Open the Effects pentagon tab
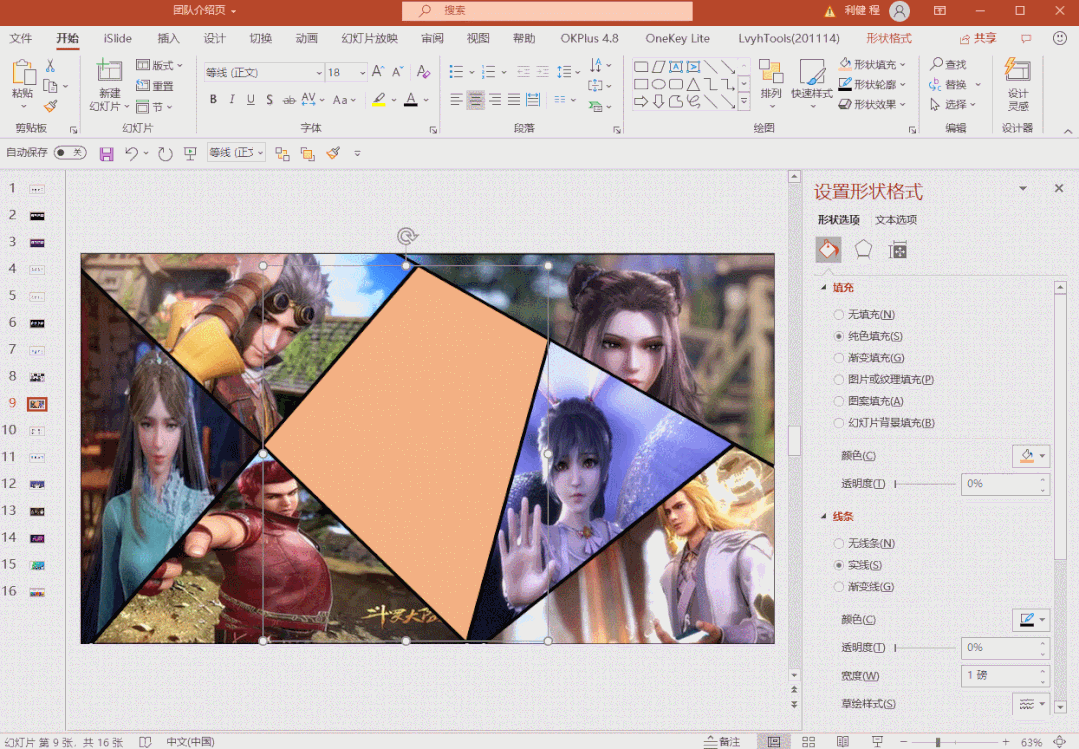Screen dimensions: 1079x749 (x=863, y=249)
